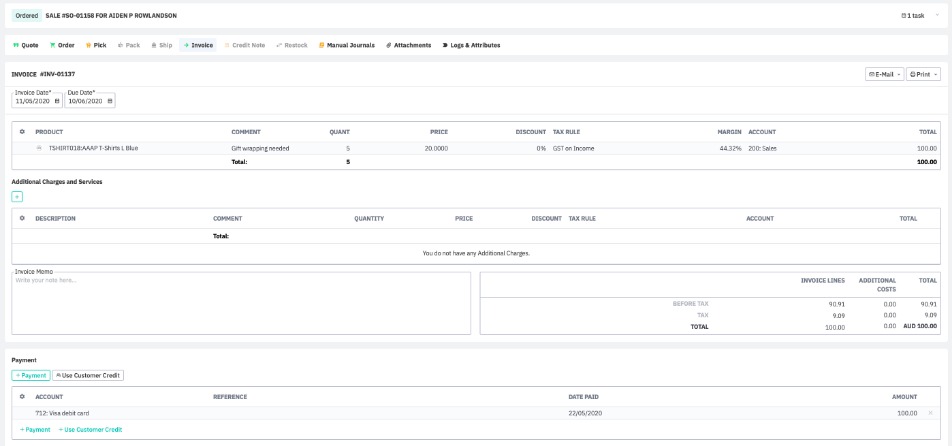The width and height of the screenshot is (952, 446).
Task: Open the Logs & Attributes tab
Action: pos(471,45)
